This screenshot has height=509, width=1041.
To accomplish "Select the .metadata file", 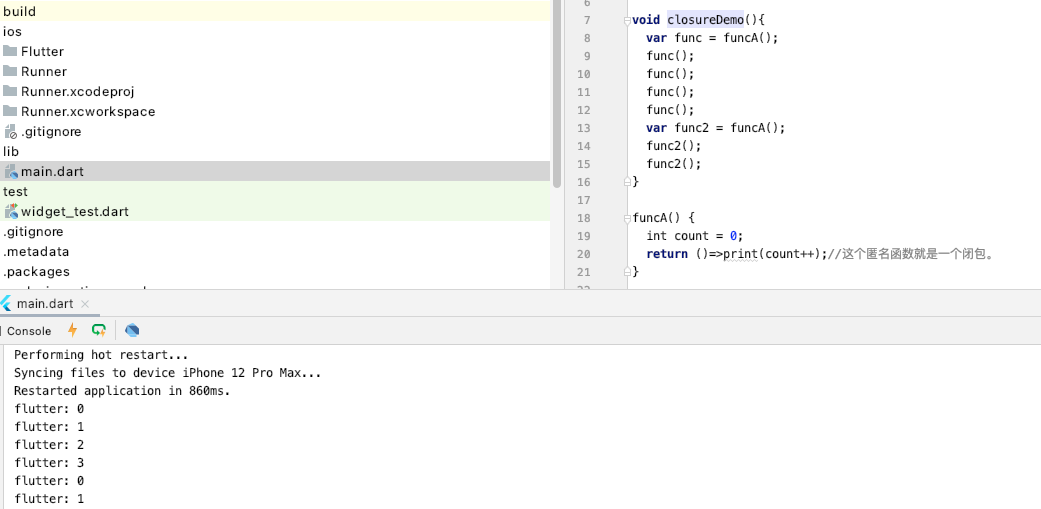I will click(275, 251).
